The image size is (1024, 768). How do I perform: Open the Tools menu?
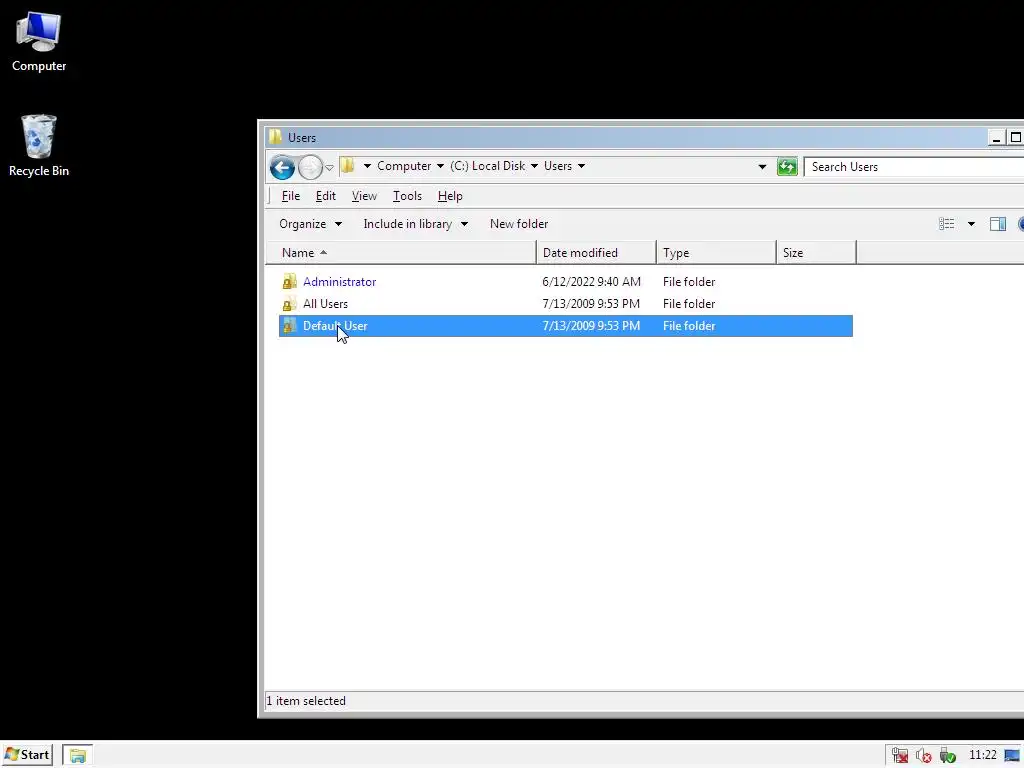point(407,196)
